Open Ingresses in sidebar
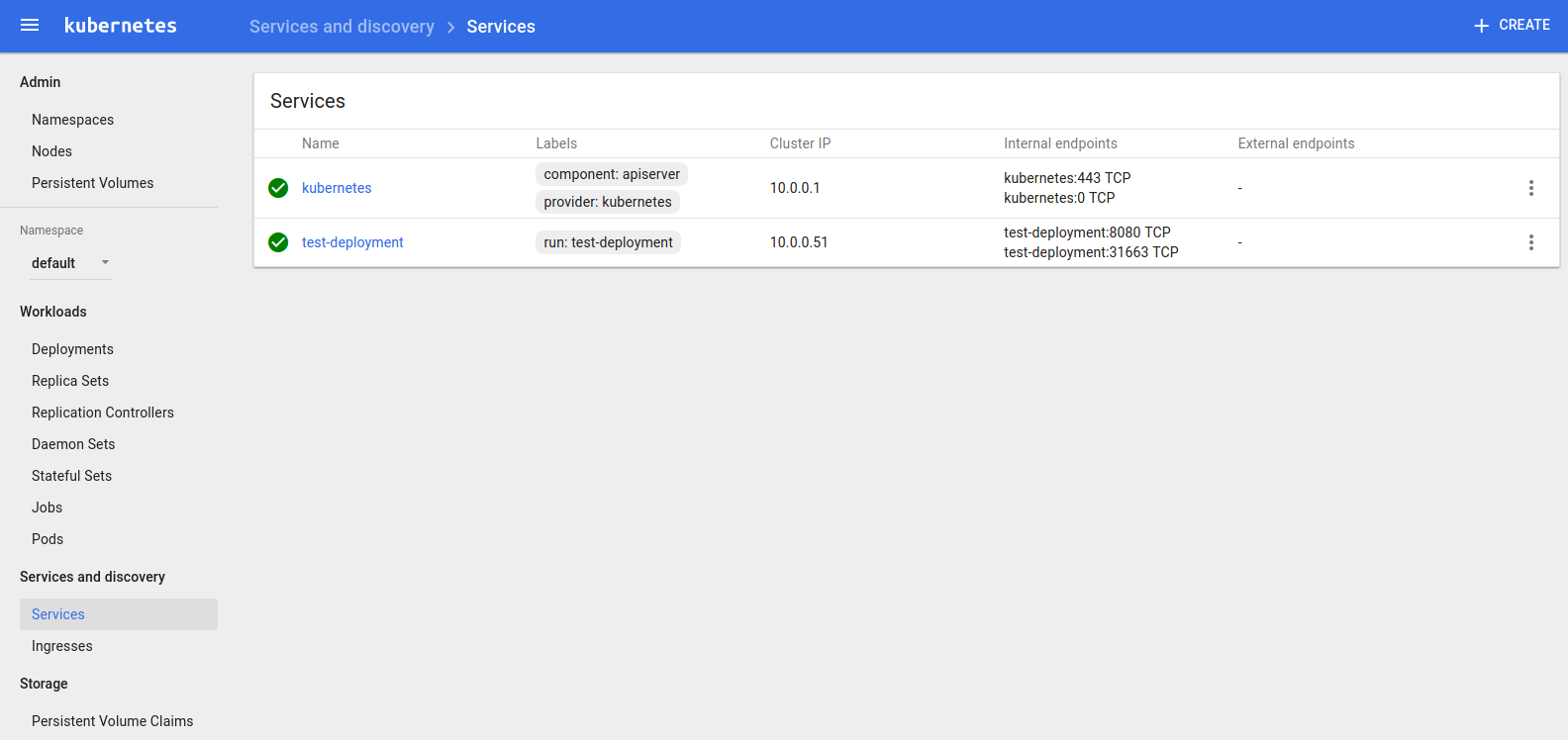This screenshot has height=740, width=1568. pos(61,646)
